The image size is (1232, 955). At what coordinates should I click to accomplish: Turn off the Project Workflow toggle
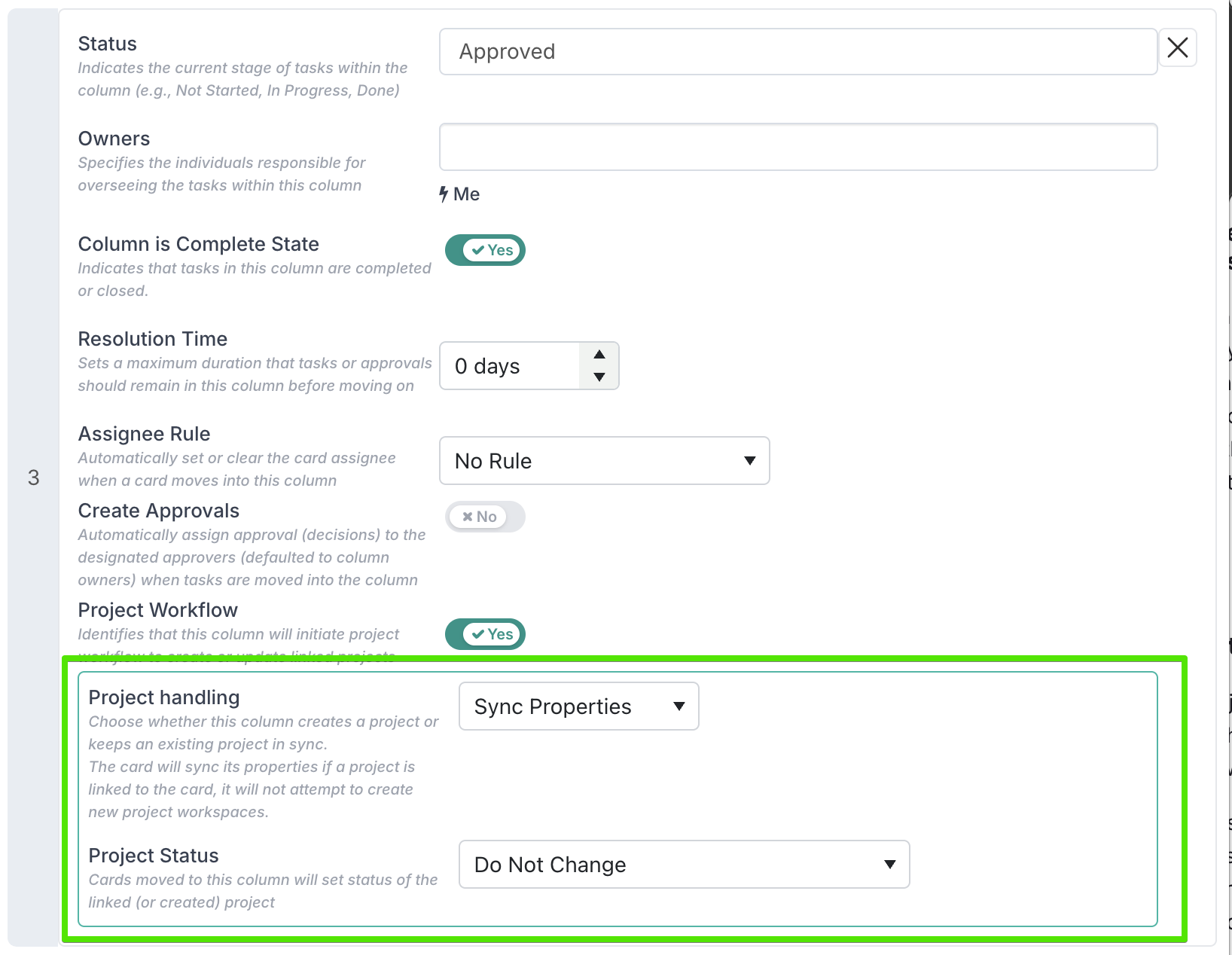(x=485, y=634)
